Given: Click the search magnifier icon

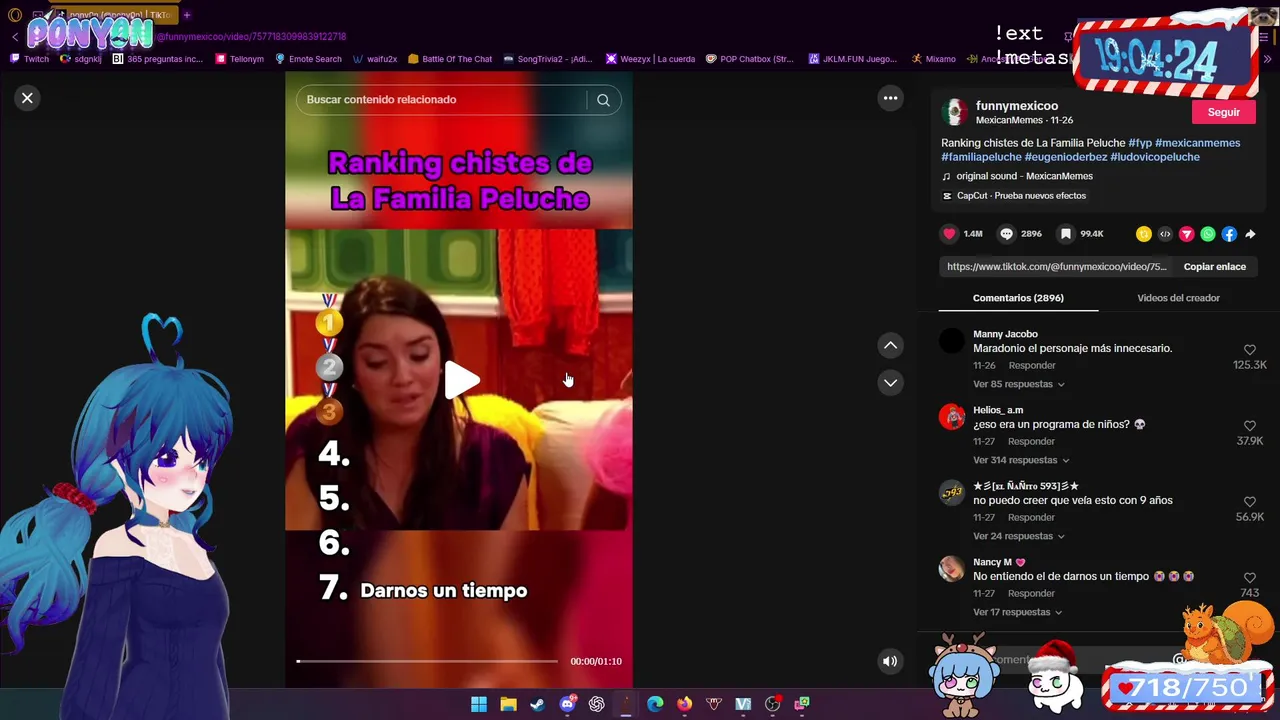Looking at the screenshot, I should tap(603, 100).
